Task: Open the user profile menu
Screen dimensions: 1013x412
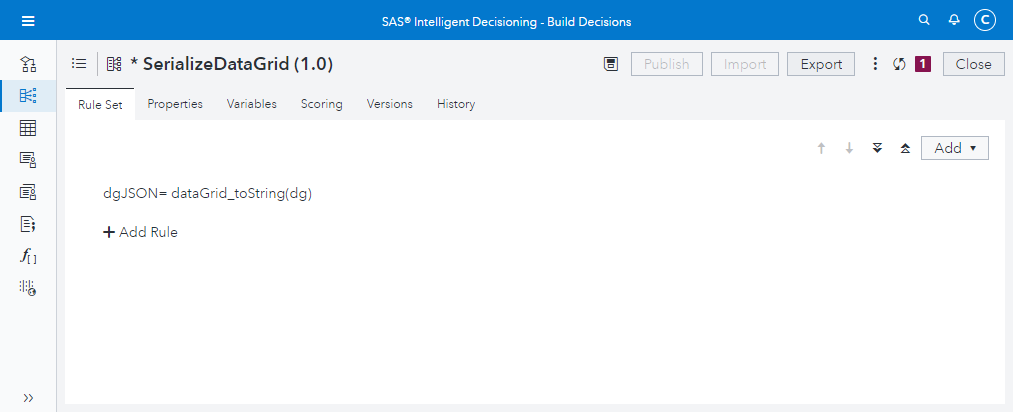Action: click(985, 20)
